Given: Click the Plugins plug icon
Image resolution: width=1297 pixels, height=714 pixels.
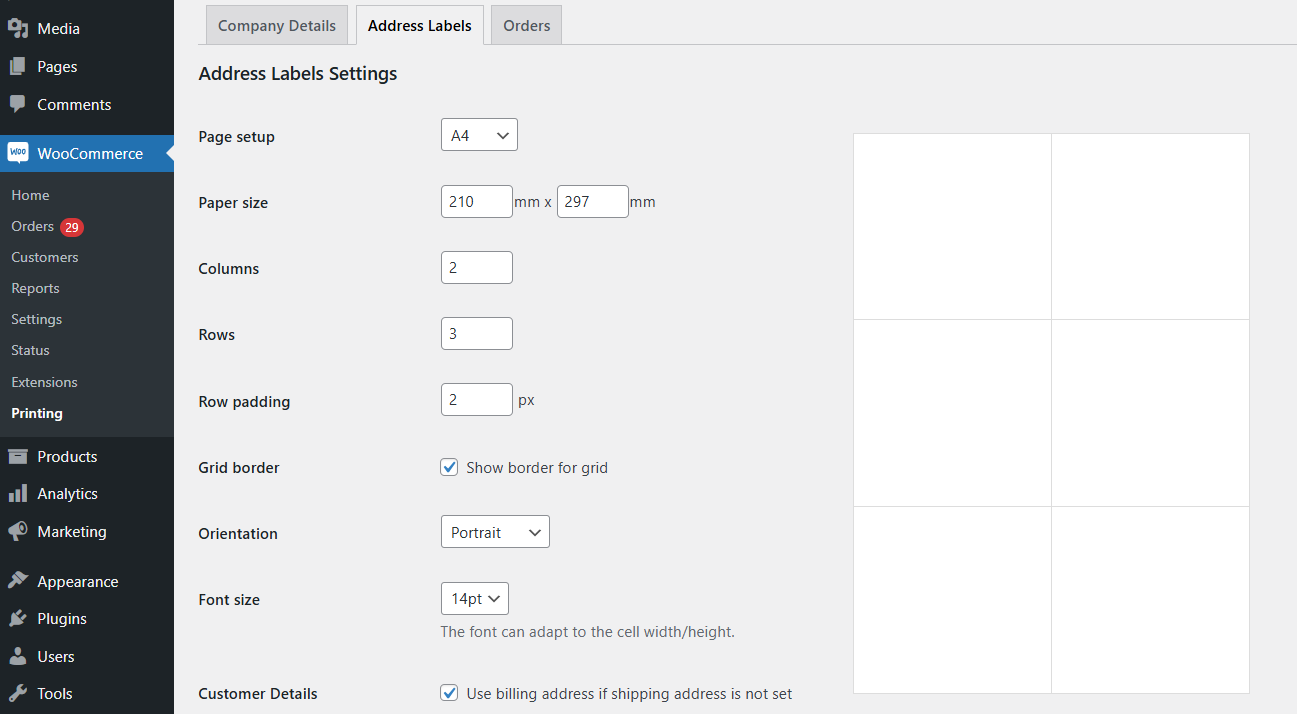Looking at the screenshot, I should [18, 619].
